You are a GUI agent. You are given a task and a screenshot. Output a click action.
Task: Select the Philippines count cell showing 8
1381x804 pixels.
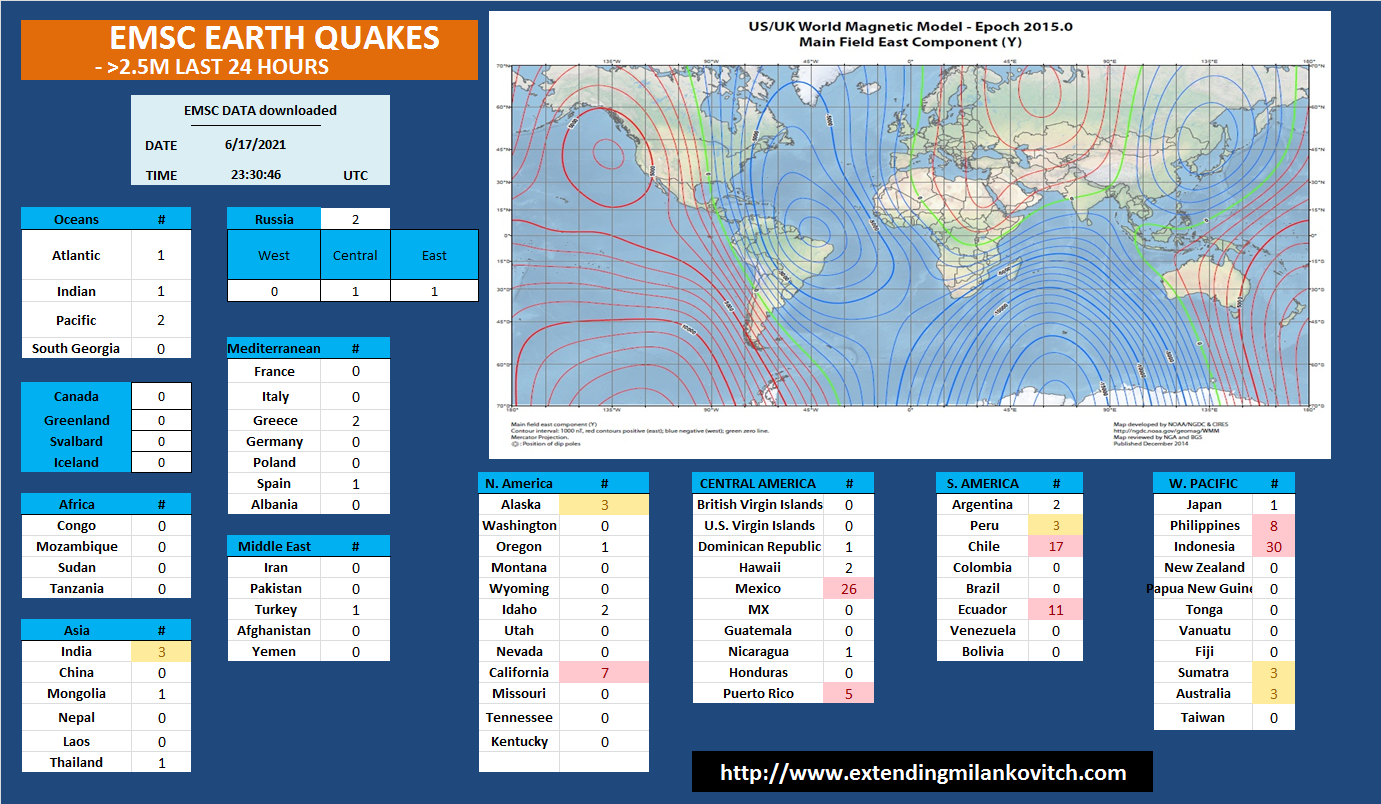(1274, 525)
